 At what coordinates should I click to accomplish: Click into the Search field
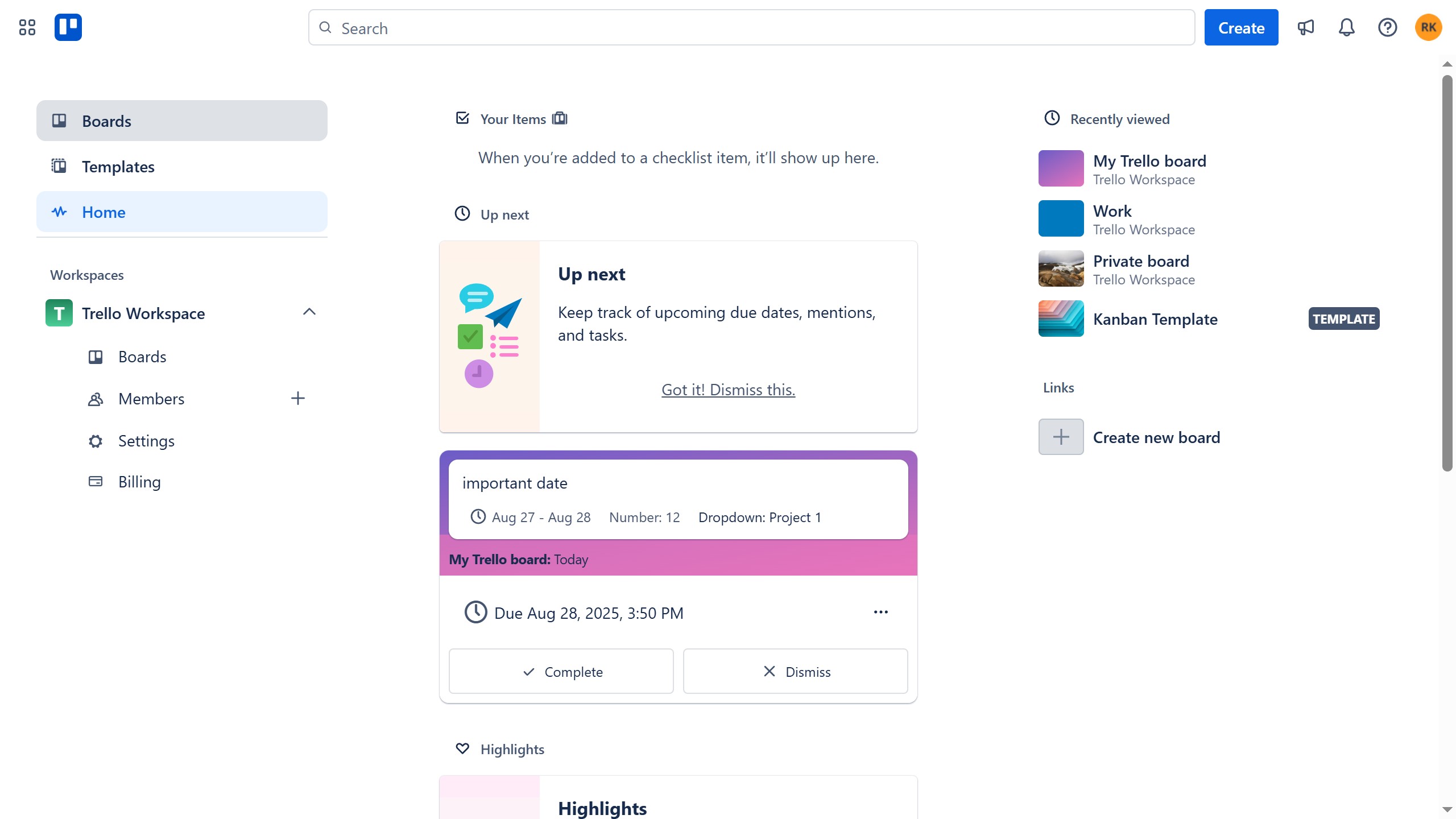click(751, 27)
